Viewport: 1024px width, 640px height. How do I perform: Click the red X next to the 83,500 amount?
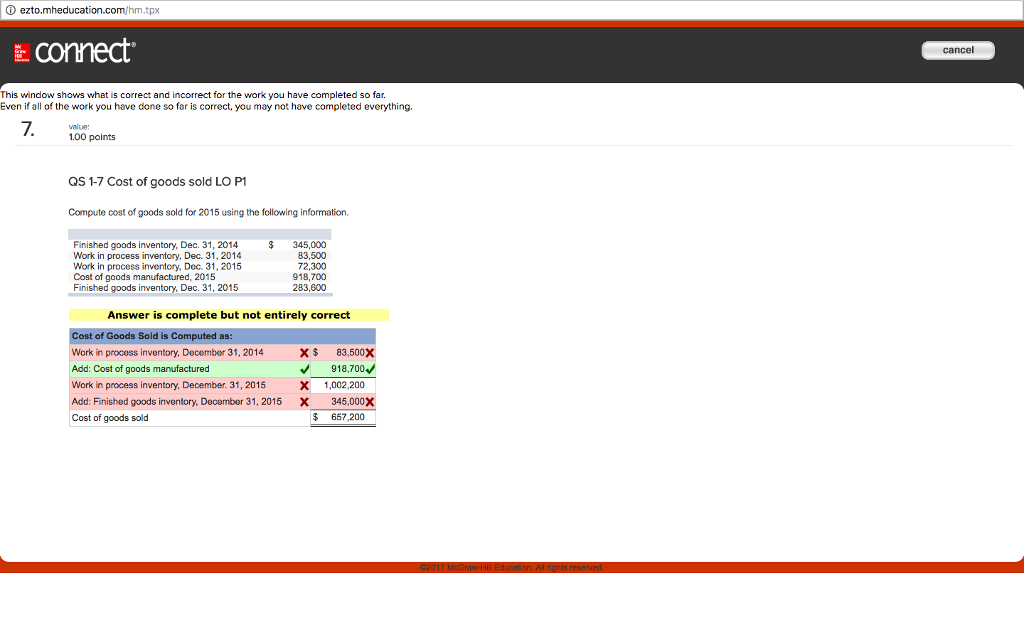tap(371, 352)
